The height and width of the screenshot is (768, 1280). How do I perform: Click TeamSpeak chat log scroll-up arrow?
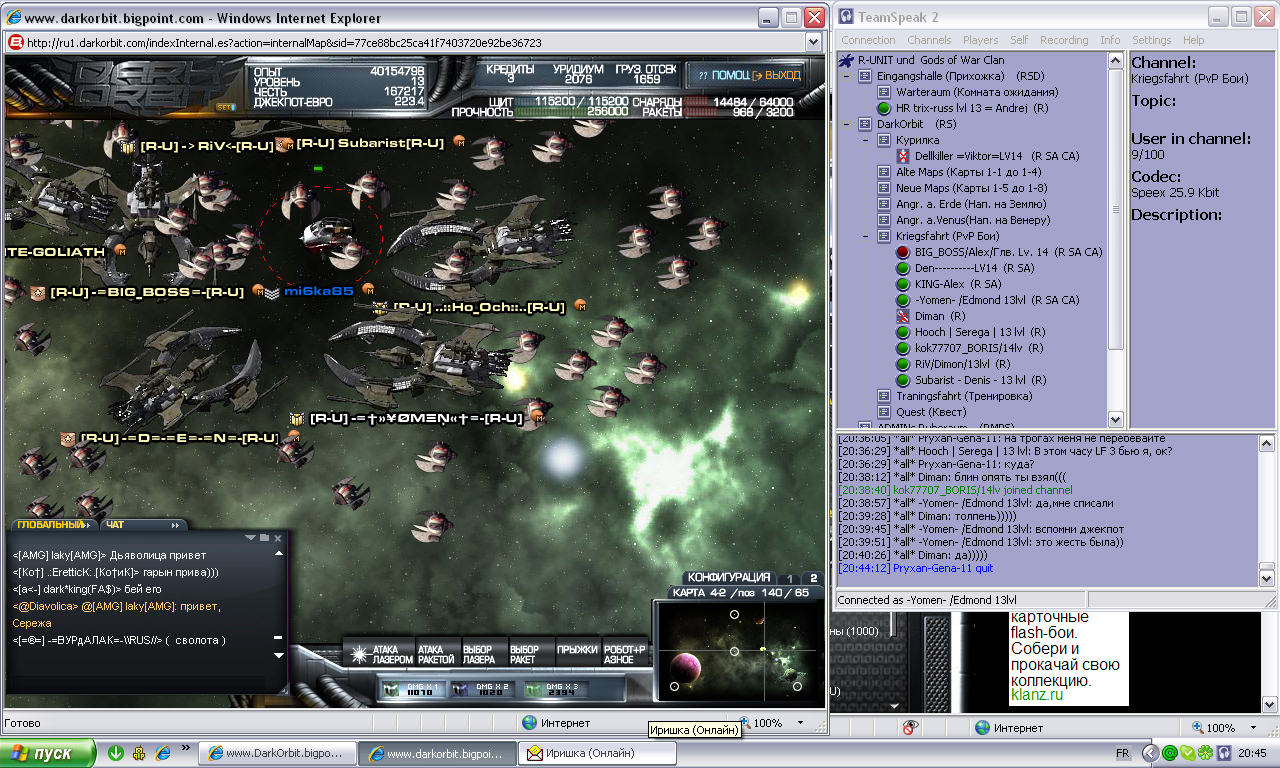[1266, 443]
